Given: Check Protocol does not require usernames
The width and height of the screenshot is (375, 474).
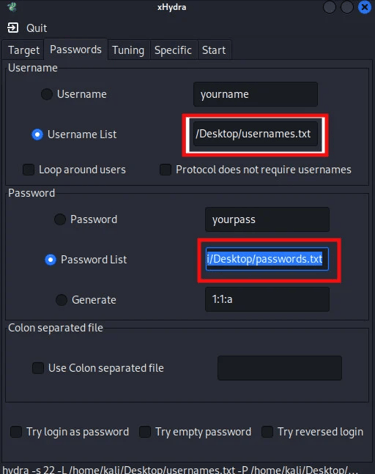Looking at the screenshot, I should pos(165,170).
